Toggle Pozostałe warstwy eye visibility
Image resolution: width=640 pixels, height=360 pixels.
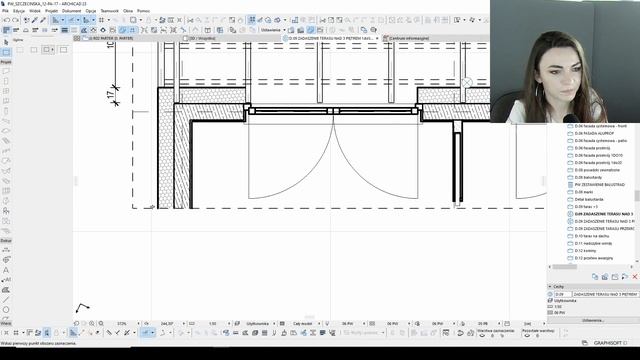[x=527, y=336]
